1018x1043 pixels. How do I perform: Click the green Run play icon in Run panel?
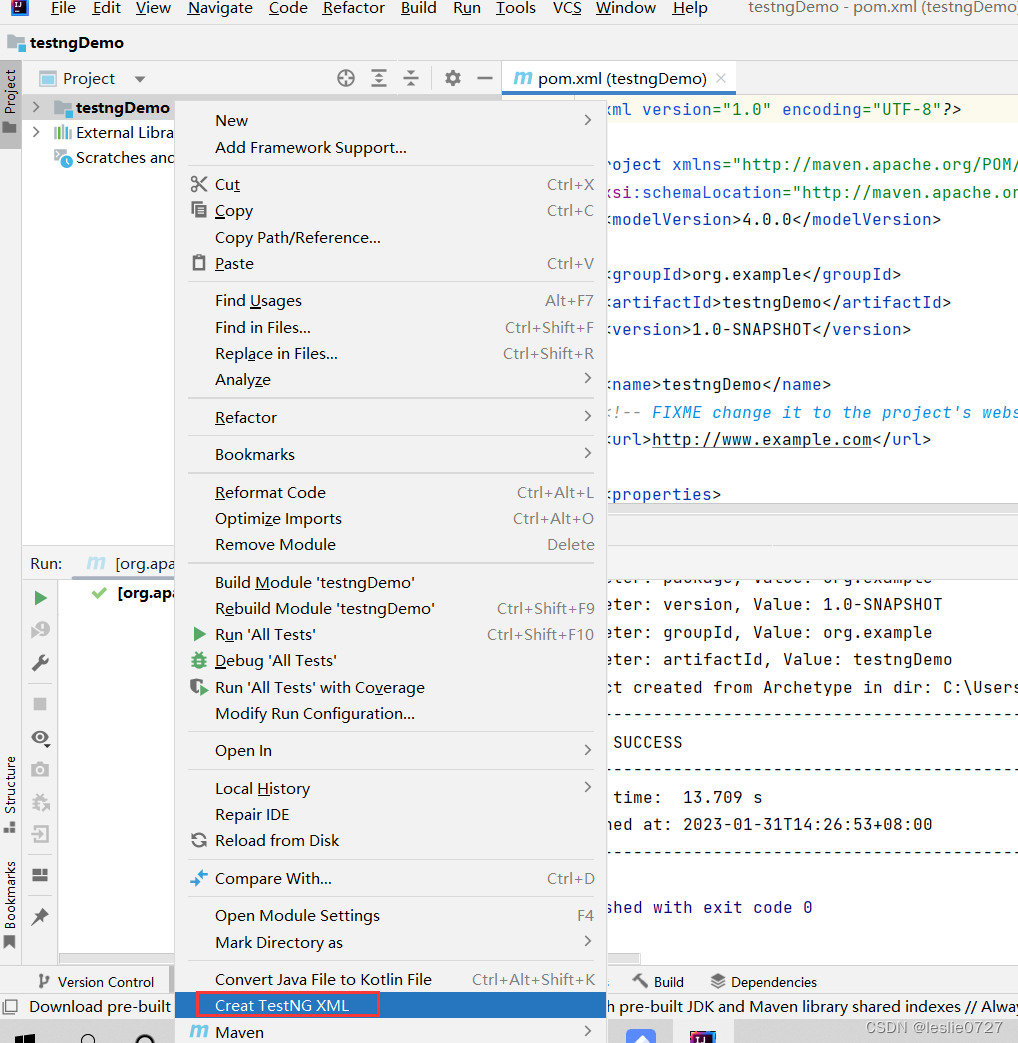pyautogui.click(x=40, y=598)
